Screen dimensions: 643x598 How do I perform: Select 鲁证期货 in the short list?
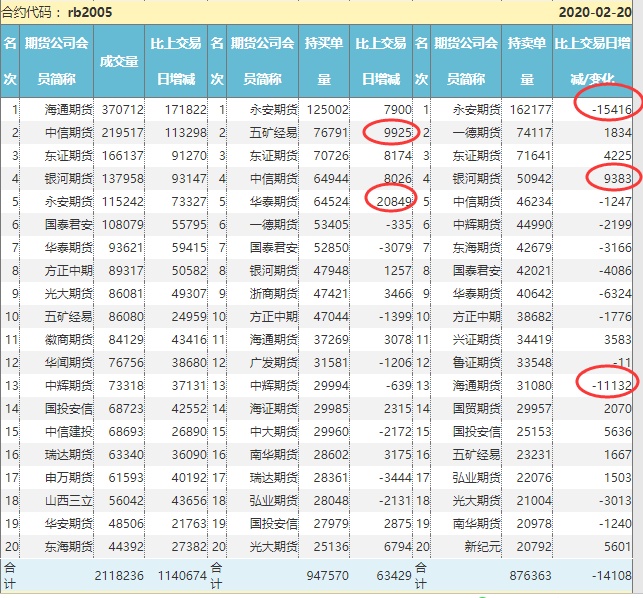tap(477, 362)
